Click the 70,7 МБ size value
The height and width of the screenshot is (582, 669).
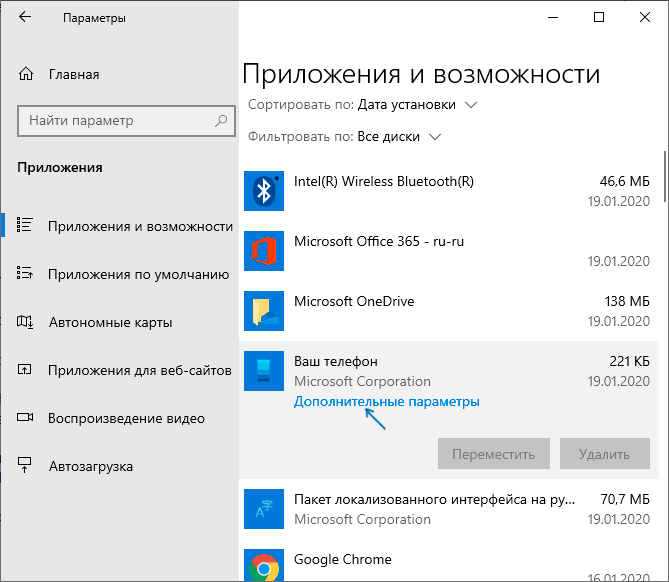pyautogui.click(x=625, y=500)
